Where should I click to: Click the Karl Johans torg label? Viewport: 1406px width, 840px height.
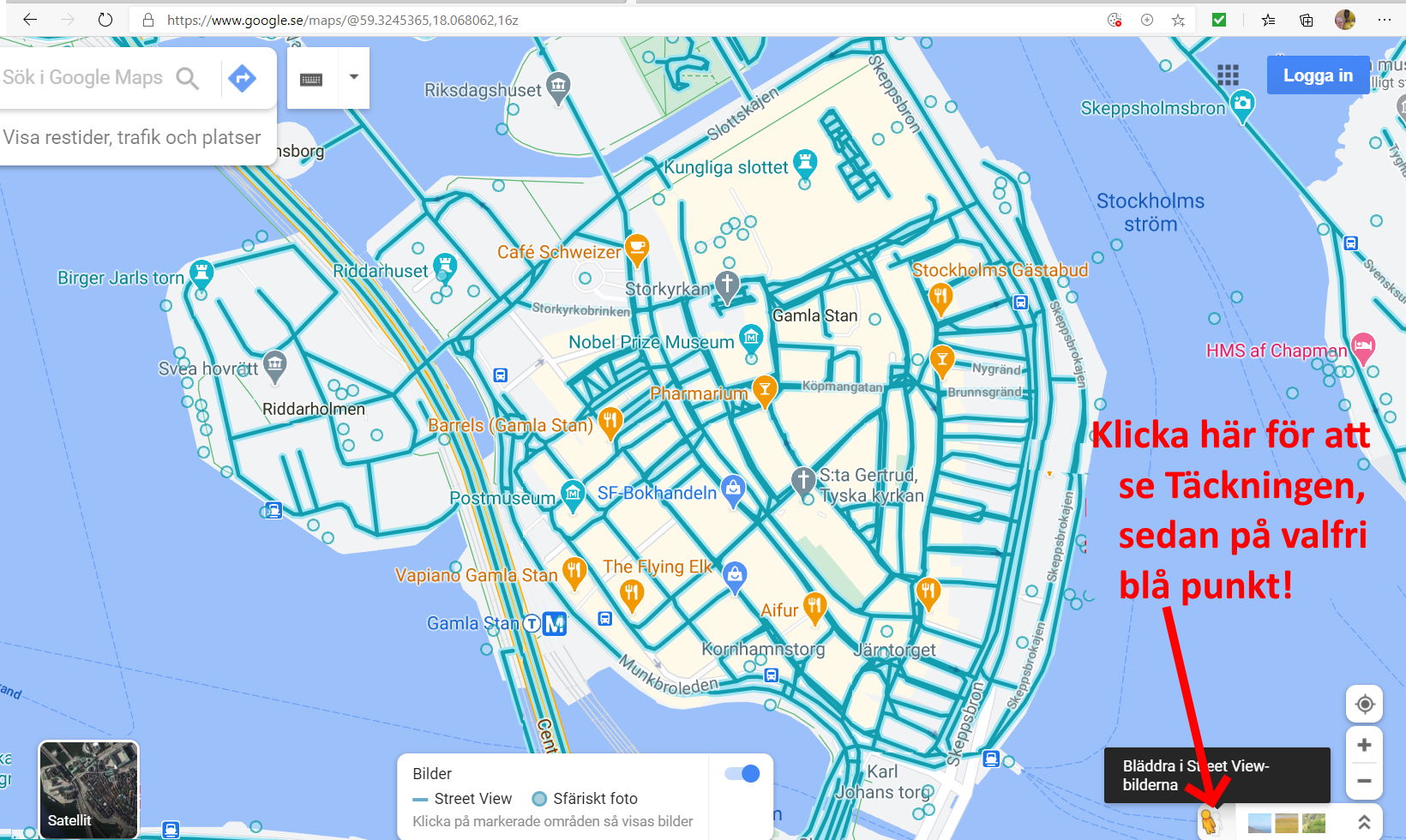click(883, 782)
